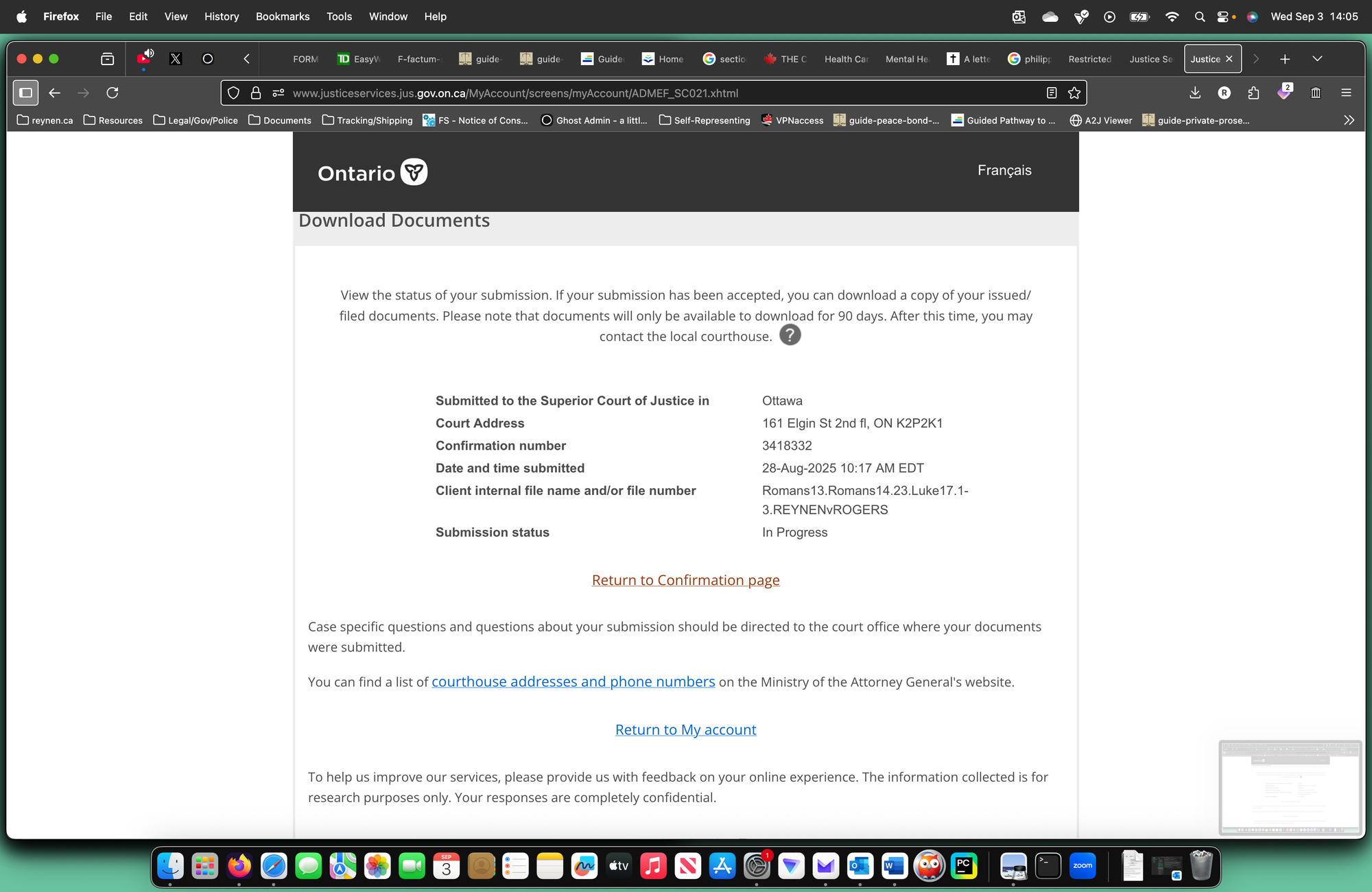
Task: Open the Tracking/Shipping bookmarks folder
Action: tap(367, 120)
